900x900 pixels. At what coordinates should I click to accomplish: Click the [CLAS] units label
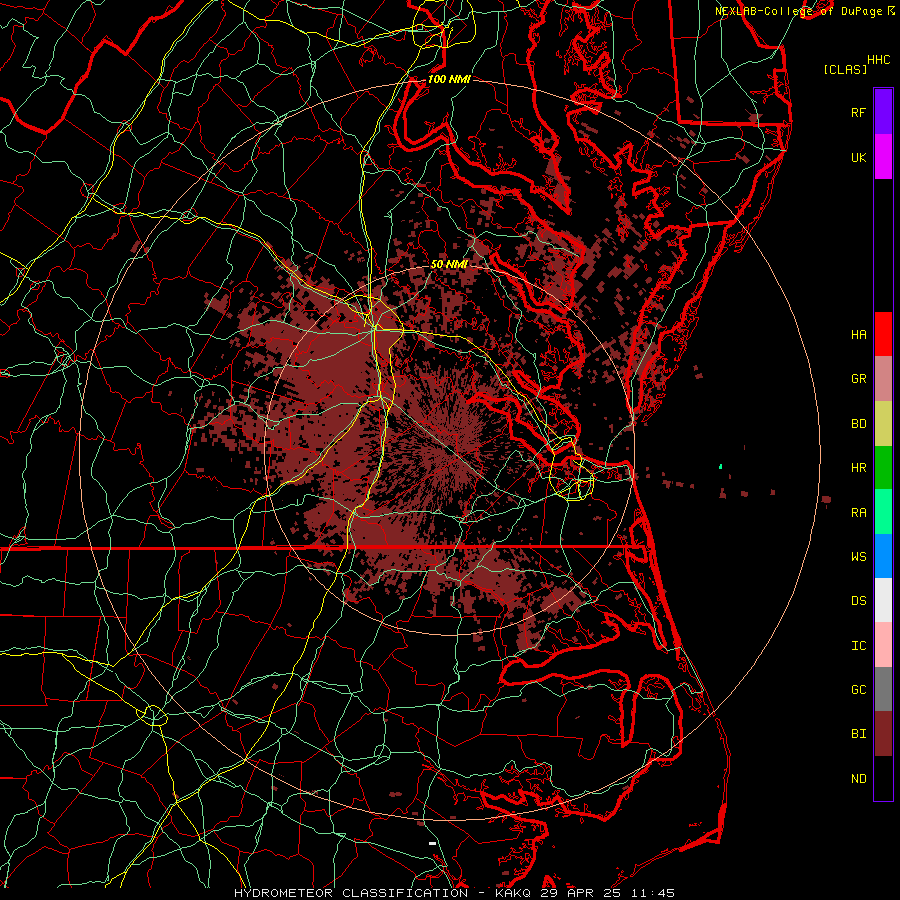845,69
